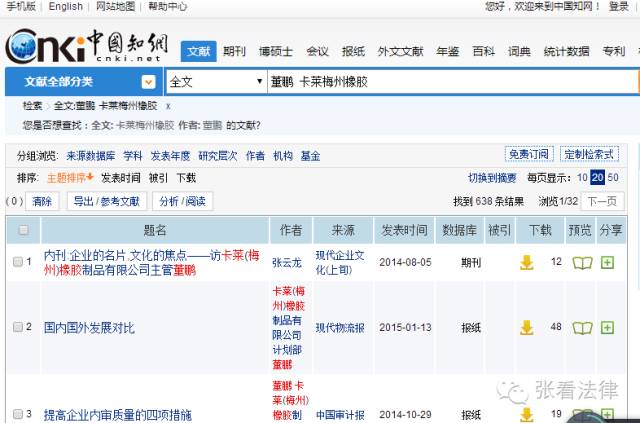This screenshot has width=640, height=423.
Task: Open article titled 内刊:企业的名片
Action: (x=151, y=263)
